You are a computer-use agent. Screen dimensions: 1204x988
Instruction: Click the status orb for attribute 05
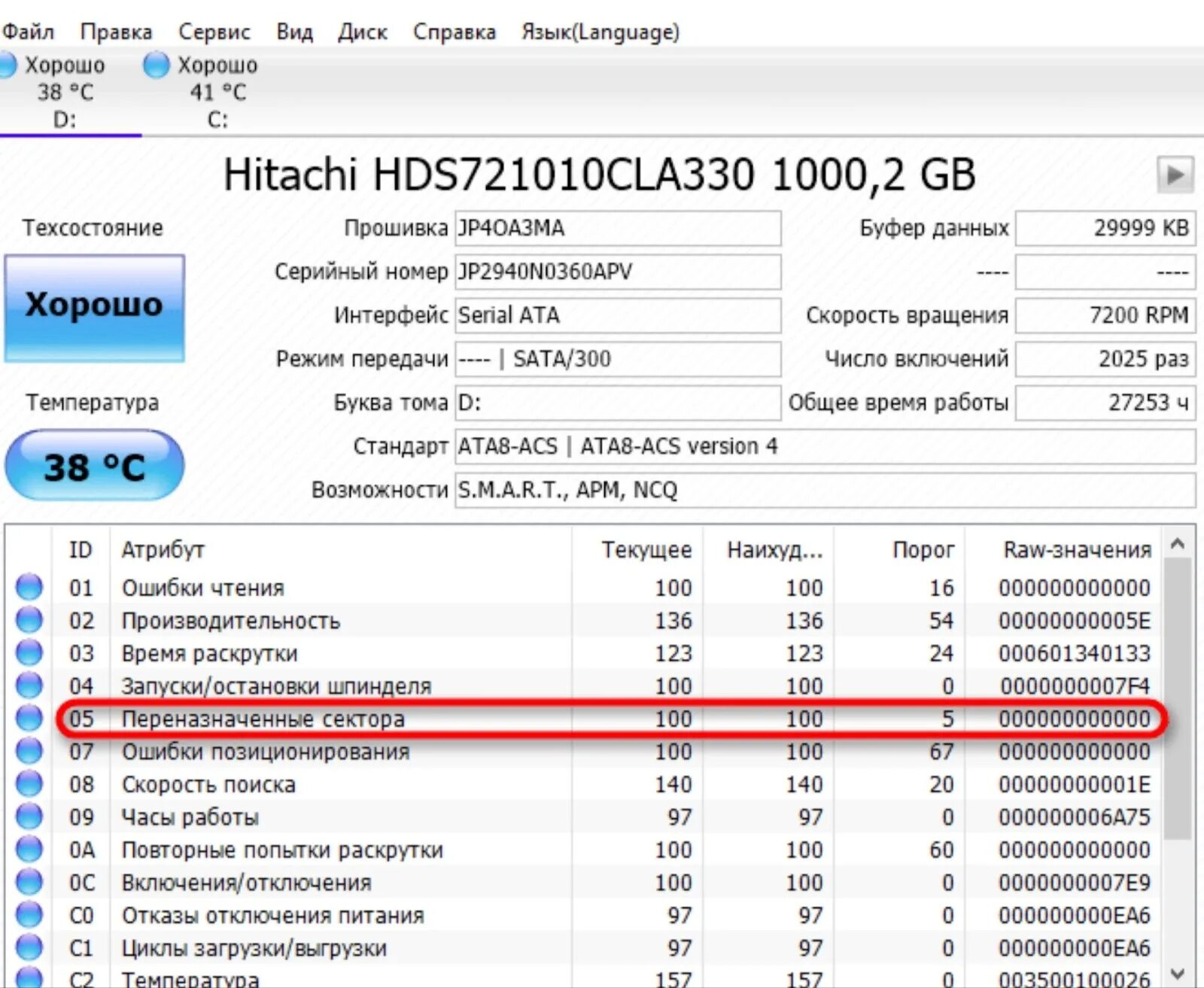point(29,718)
